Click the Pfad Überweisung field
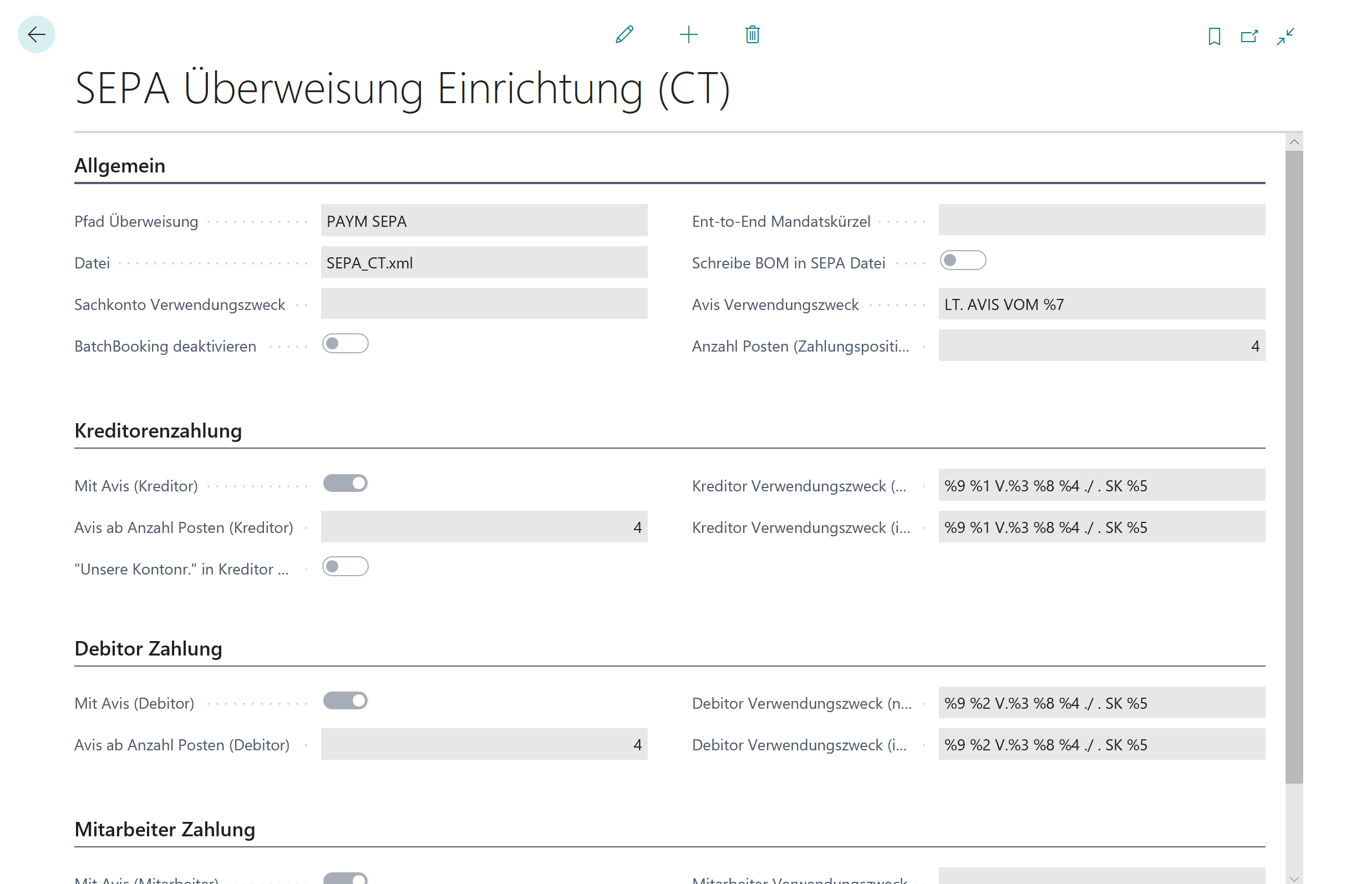The width and height of the screenshot is (1372, 884). tap(484, 220)
